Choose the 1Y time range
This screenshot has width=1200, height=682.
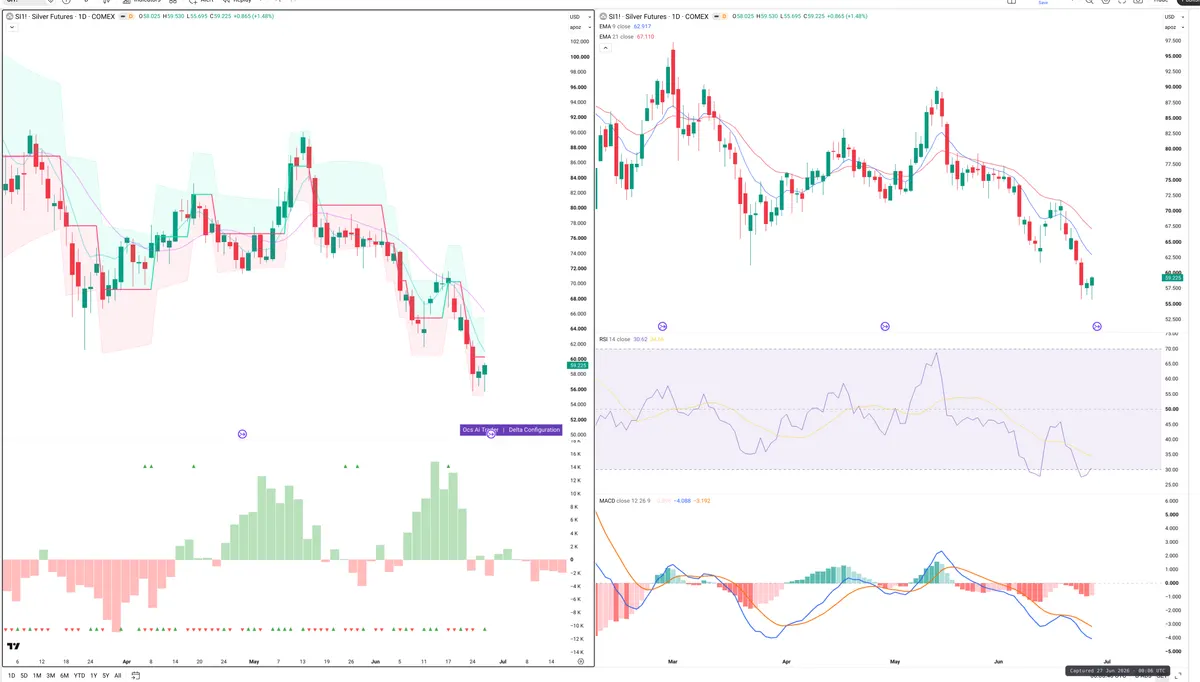94,675
